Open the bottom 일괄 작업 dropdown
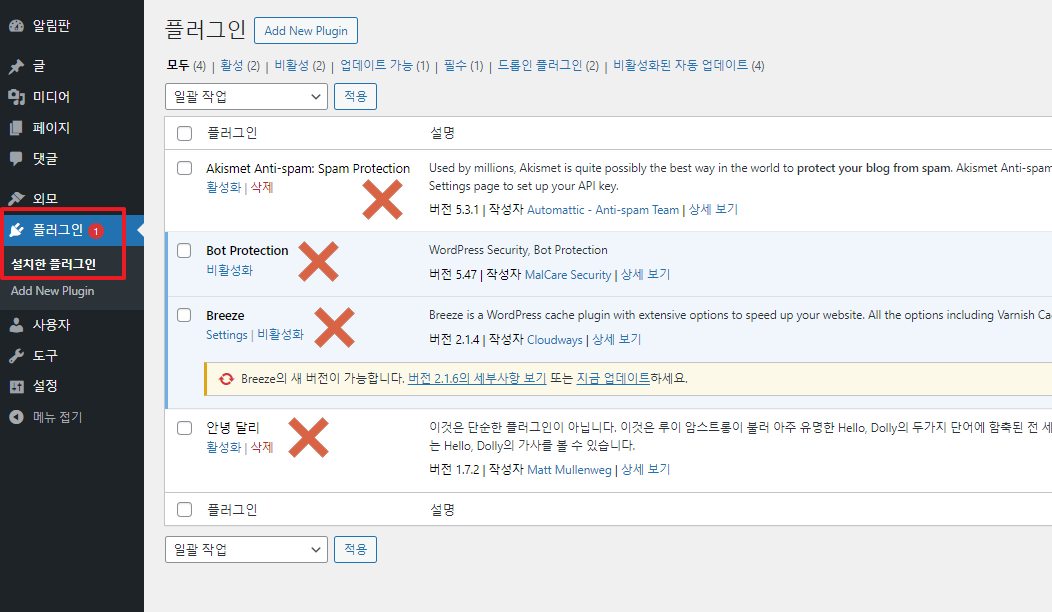The width and height of the screenshot is (1052, 612). coord(246,550)
